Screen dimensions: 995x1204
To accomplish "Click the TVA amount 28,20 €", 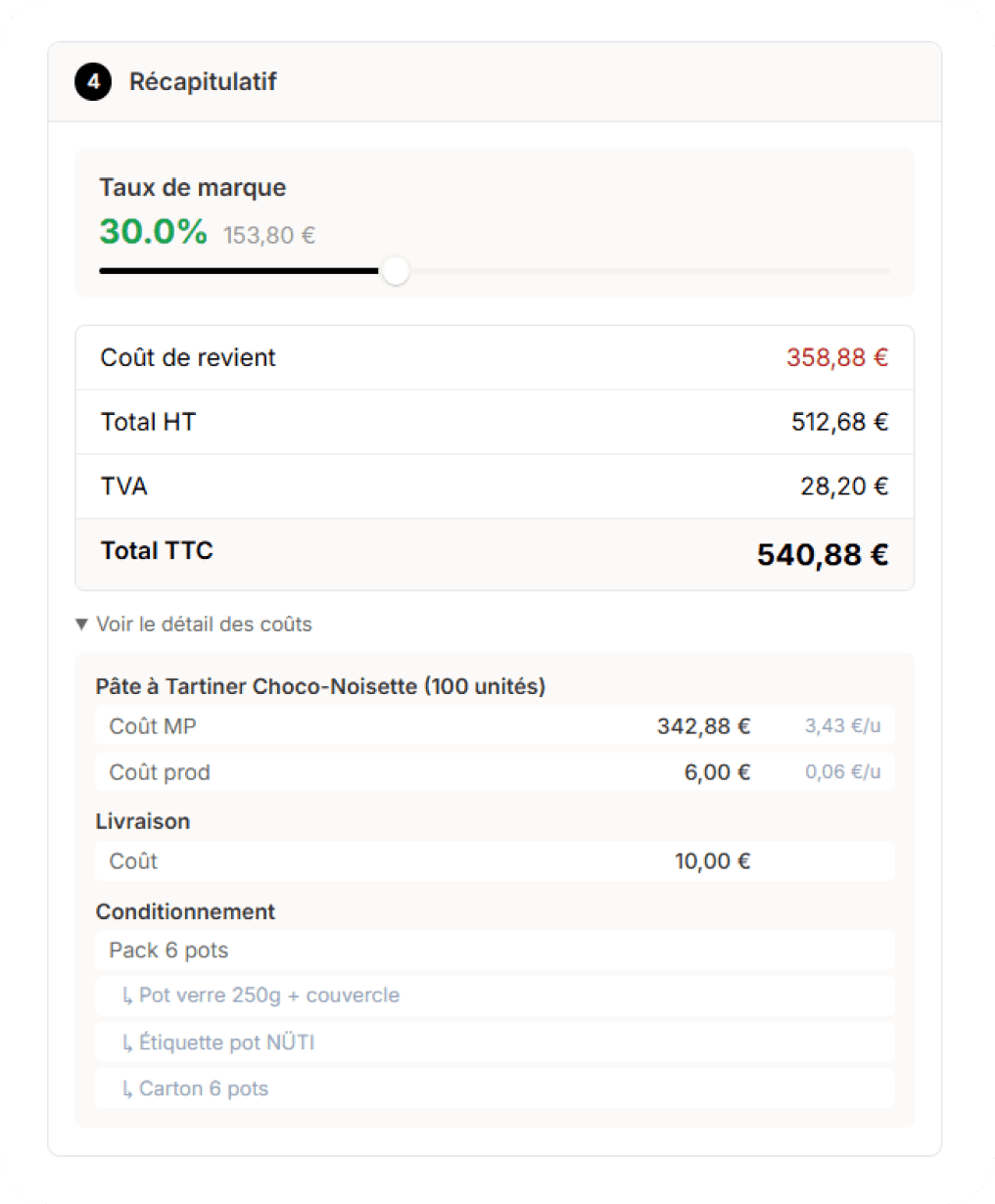I will (x=844, y=486).
